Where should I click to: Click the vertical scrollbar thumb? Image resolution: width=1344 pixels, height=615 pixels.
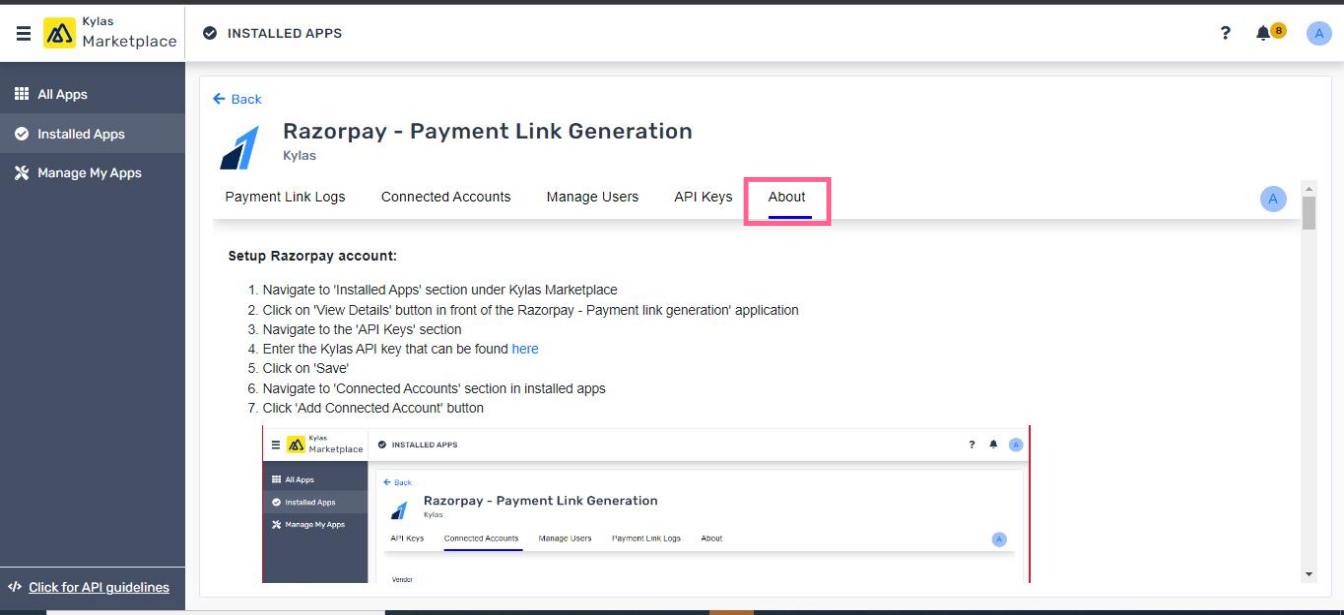point(1309,213)
